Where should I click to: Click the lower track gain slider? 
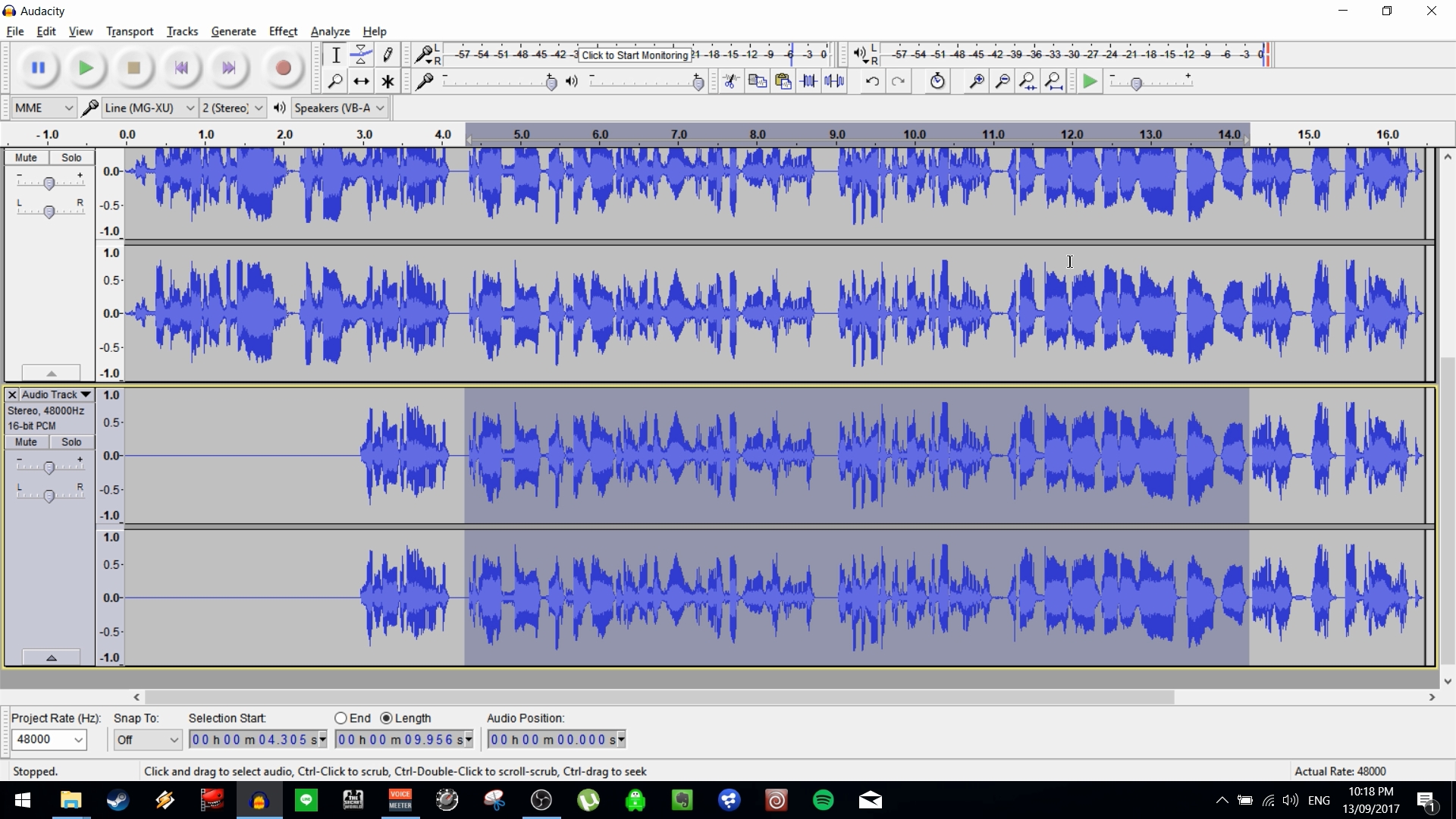coord(49,467)
